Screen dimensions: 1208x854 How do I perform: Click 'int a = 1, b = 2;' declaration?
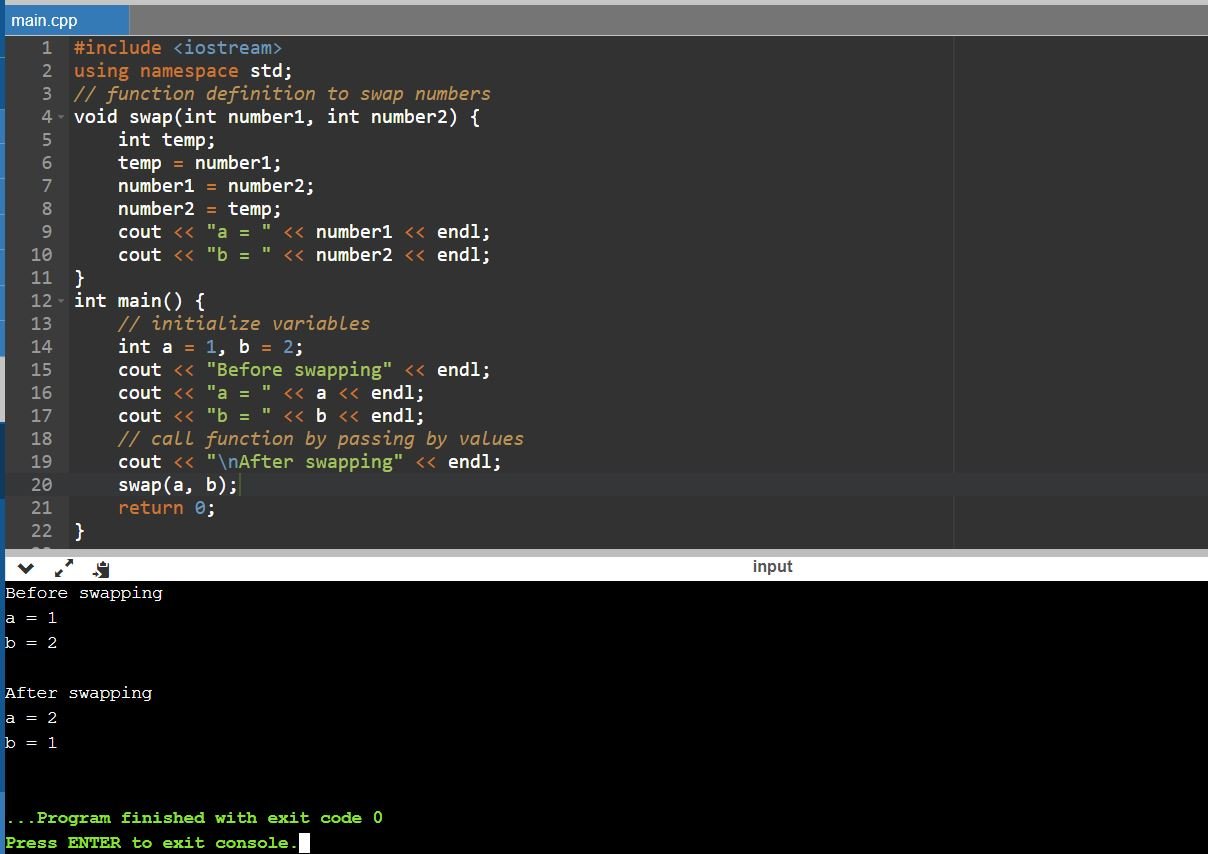pyautogui.click(x=211, y=347)
